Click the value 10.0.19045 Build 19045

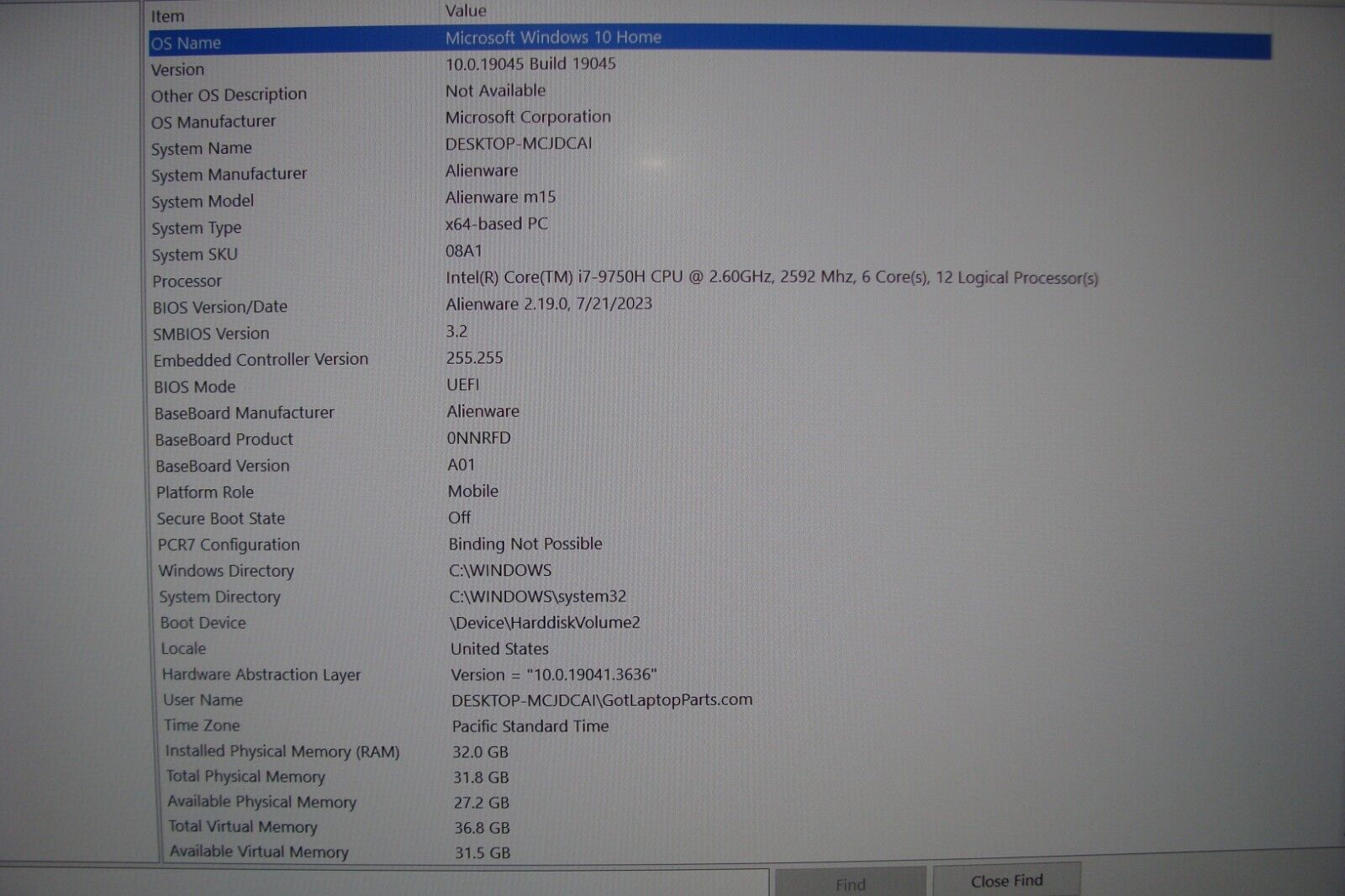(530, 64)
